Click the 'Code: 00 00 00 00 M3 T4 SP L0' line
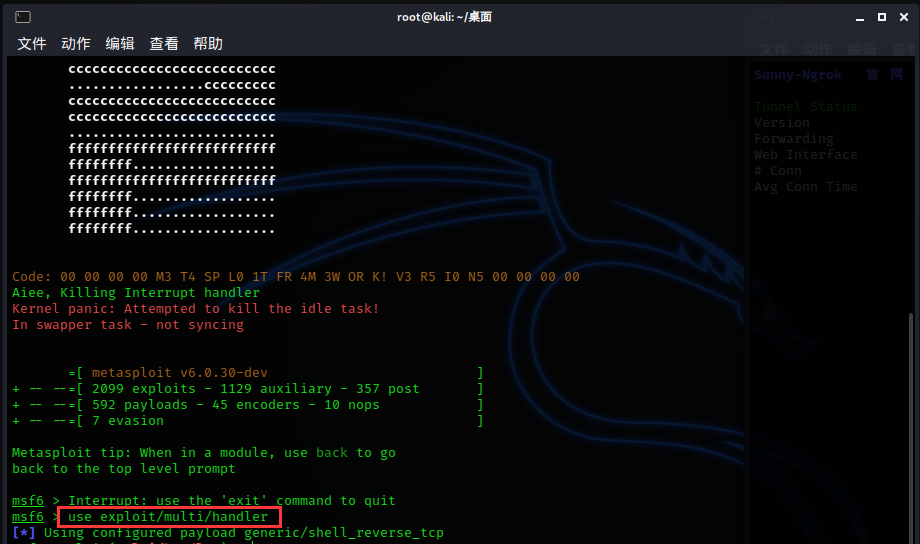This screenshot has width=920, height=544. [296, 276]
